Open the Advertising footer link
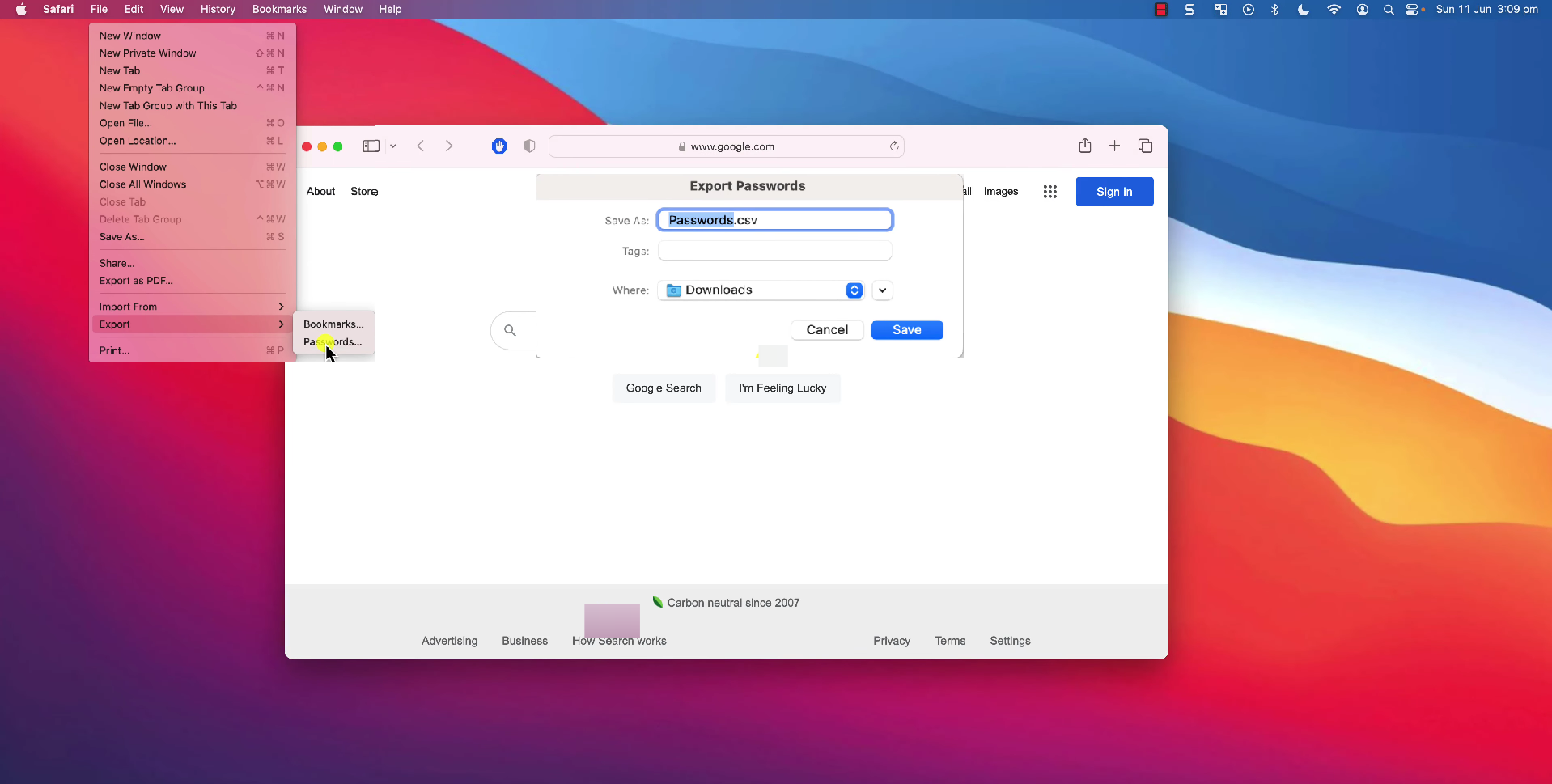 [x=449, y=641]
